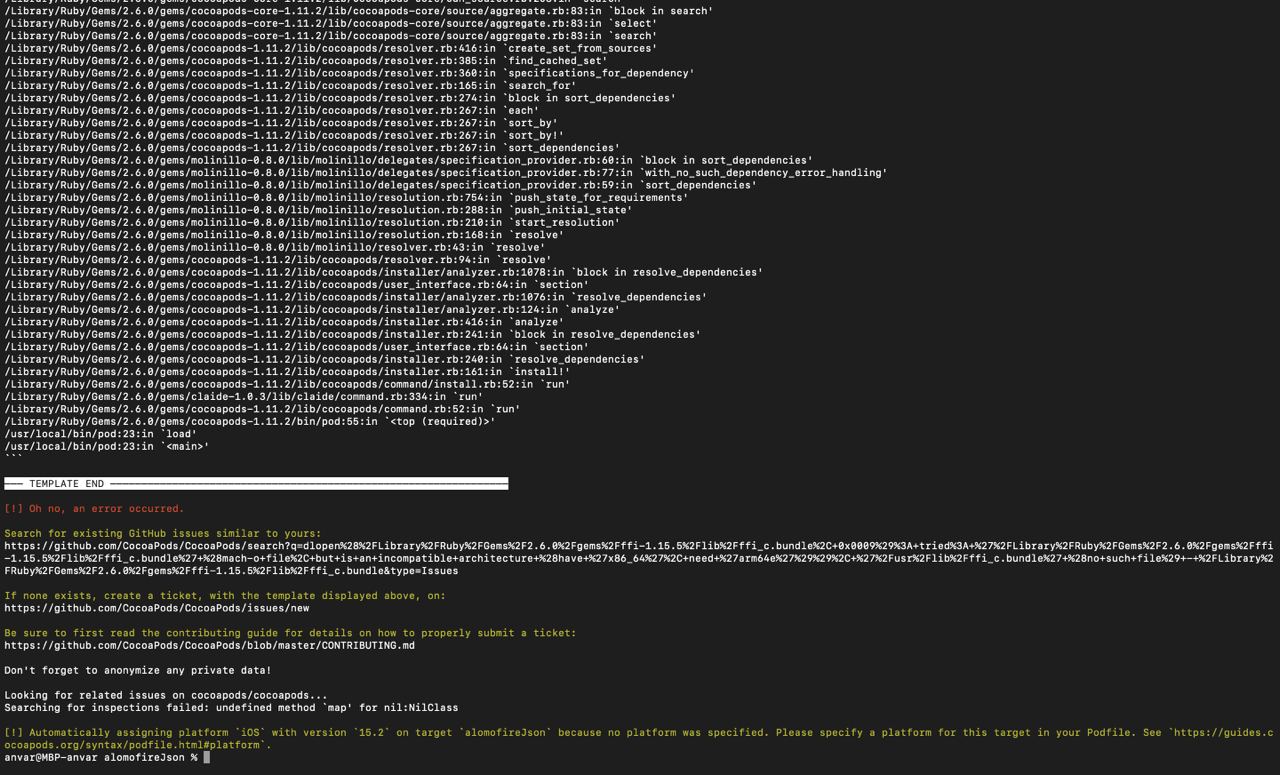Click the installer.rb:240 'resolve_dependencies' line
The width and height of the screenshot is (1280, 775).
tap(325, 359)
